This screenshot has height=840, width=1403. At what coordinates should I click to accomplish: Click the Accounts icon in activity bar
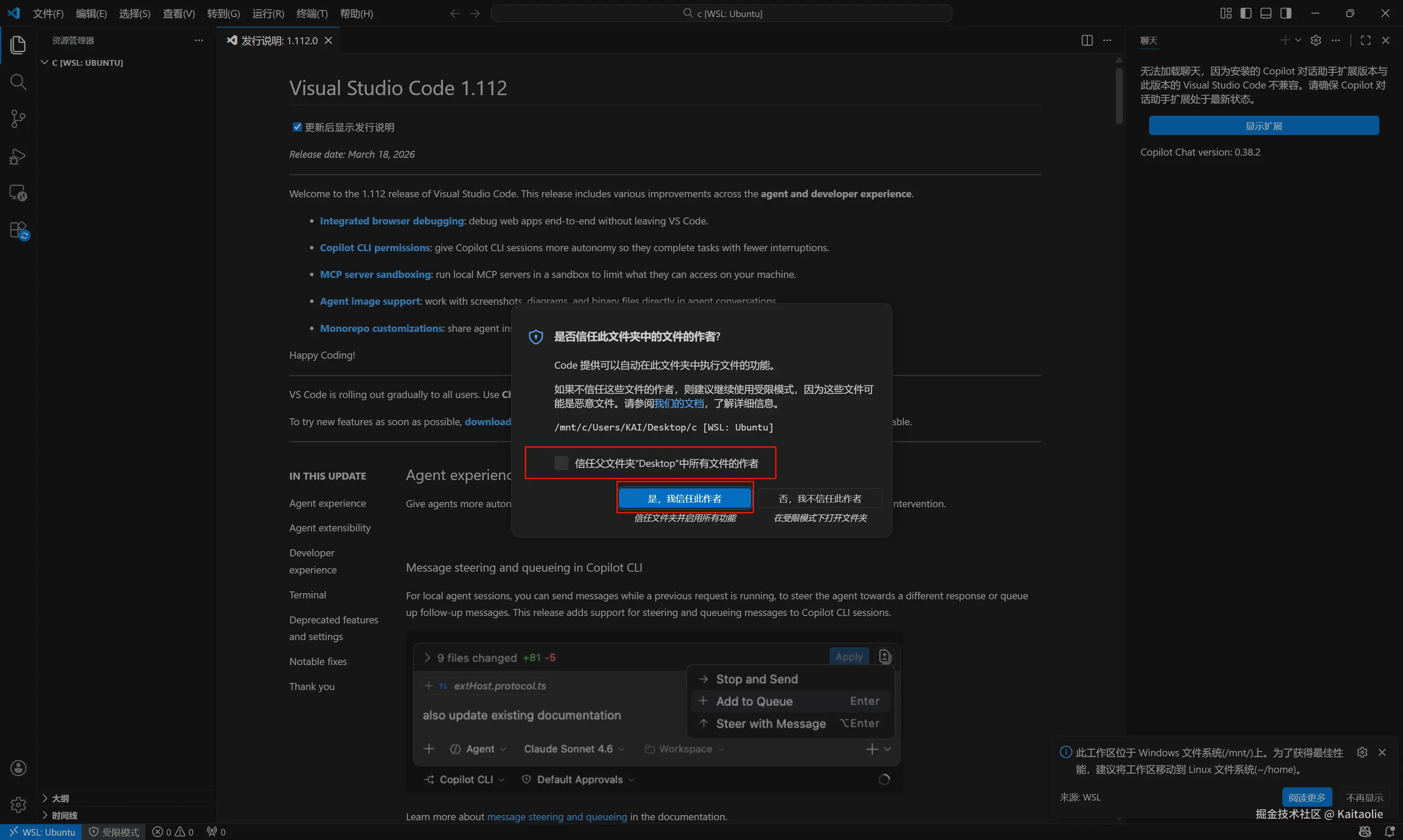click(18, 768)
